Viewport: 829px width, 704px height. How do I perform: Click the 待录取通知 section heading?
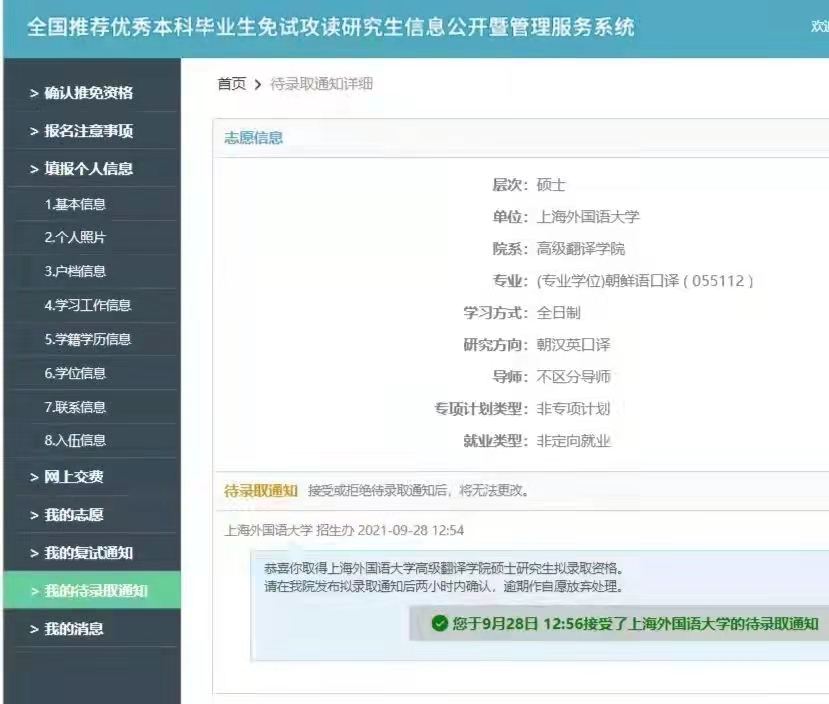pyautogui.click(x=260, y=490)
